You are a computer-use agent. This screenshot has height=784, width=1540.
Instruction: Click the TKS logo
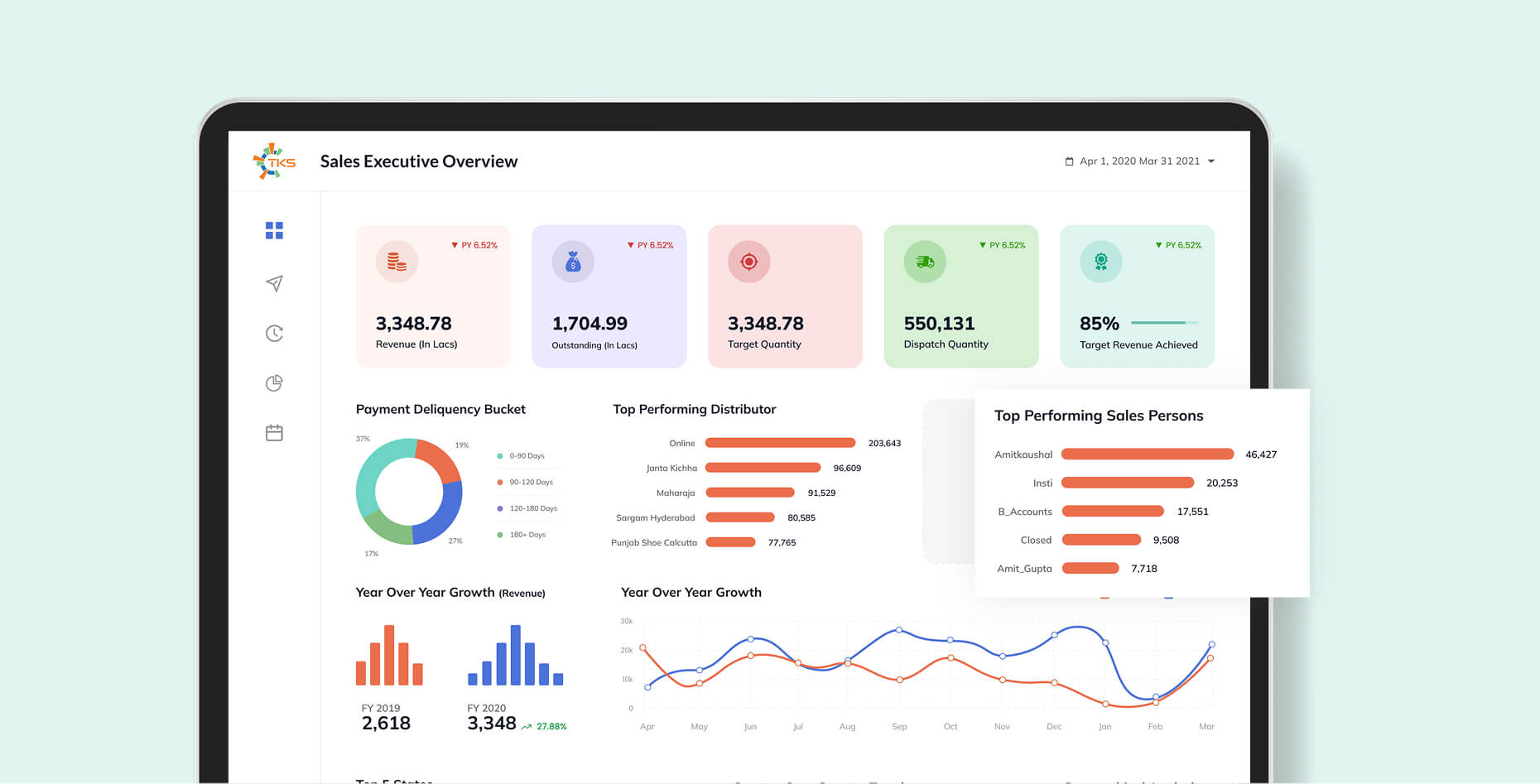[x=274, y=161]
